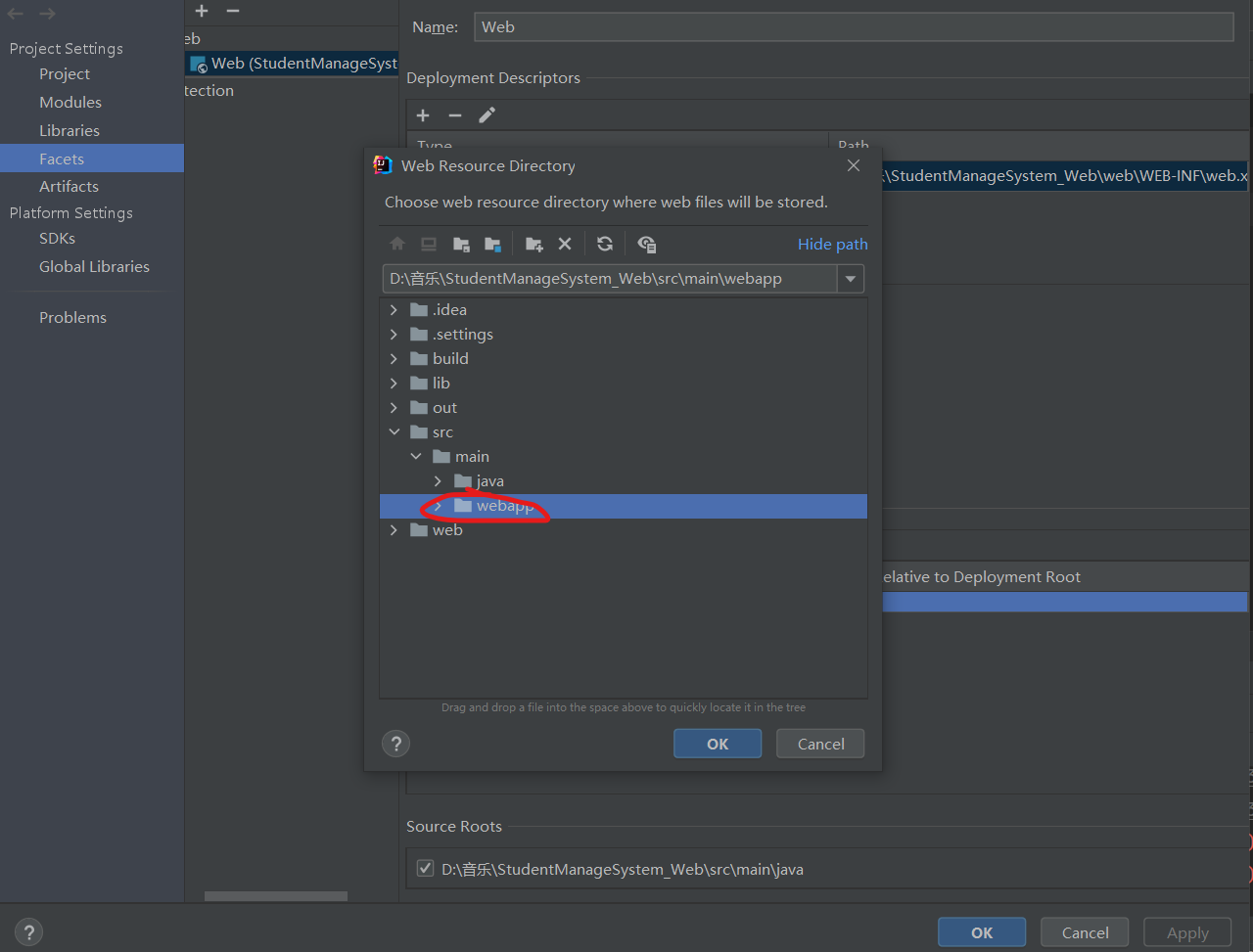Collapse the src folder
The image size is (1253, 952).
tap(394, 432)
